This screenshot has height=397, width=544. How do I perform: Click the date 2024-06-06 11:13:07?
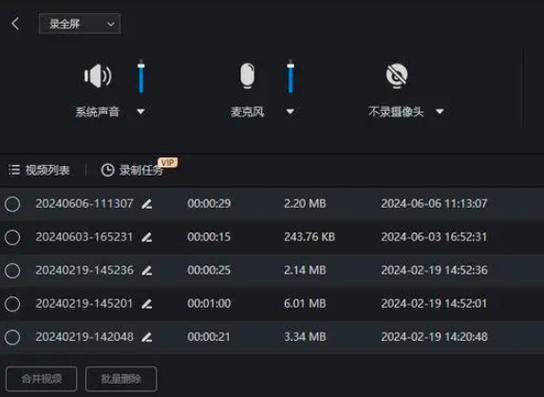click(434, 203)
